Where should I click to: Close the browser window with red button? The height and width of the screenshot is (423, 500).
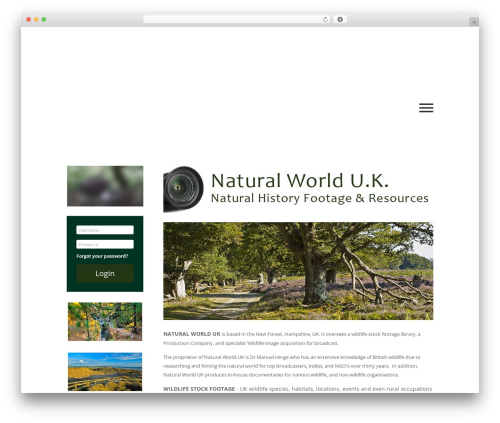(29, 19)
